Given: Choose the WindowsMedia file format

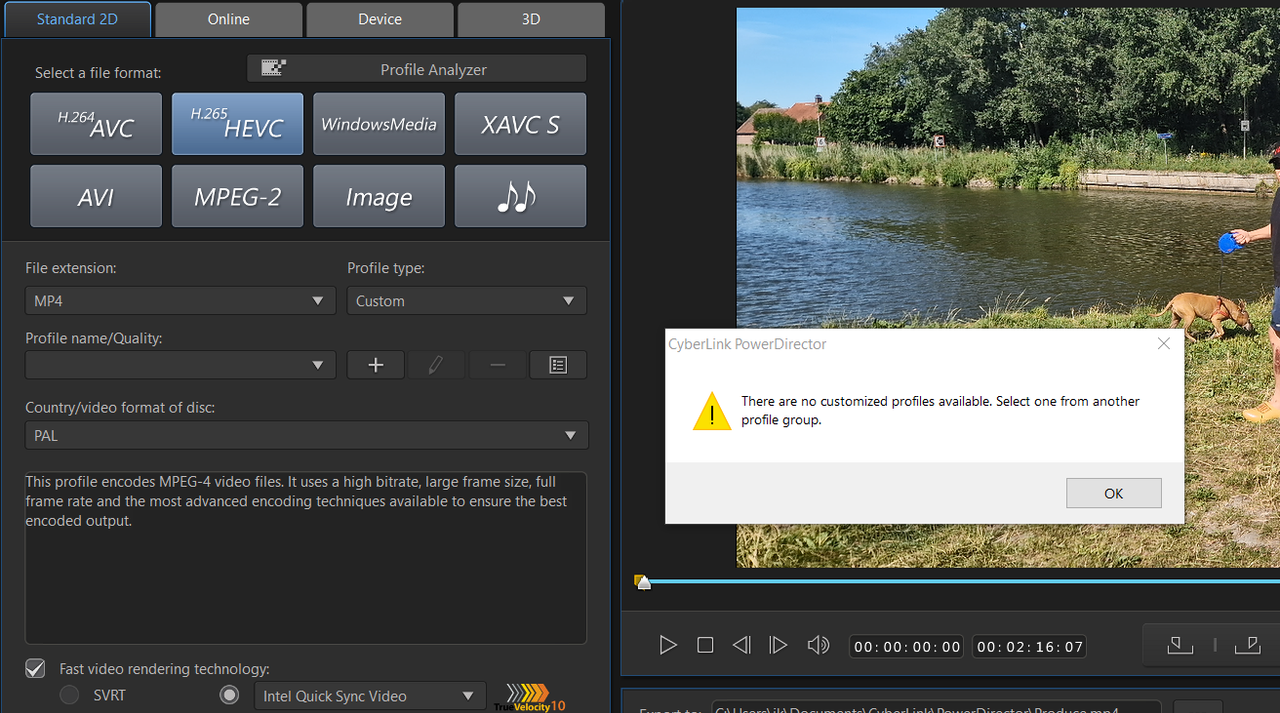Looking at the screenshot, I should click(x=379, y=124).
